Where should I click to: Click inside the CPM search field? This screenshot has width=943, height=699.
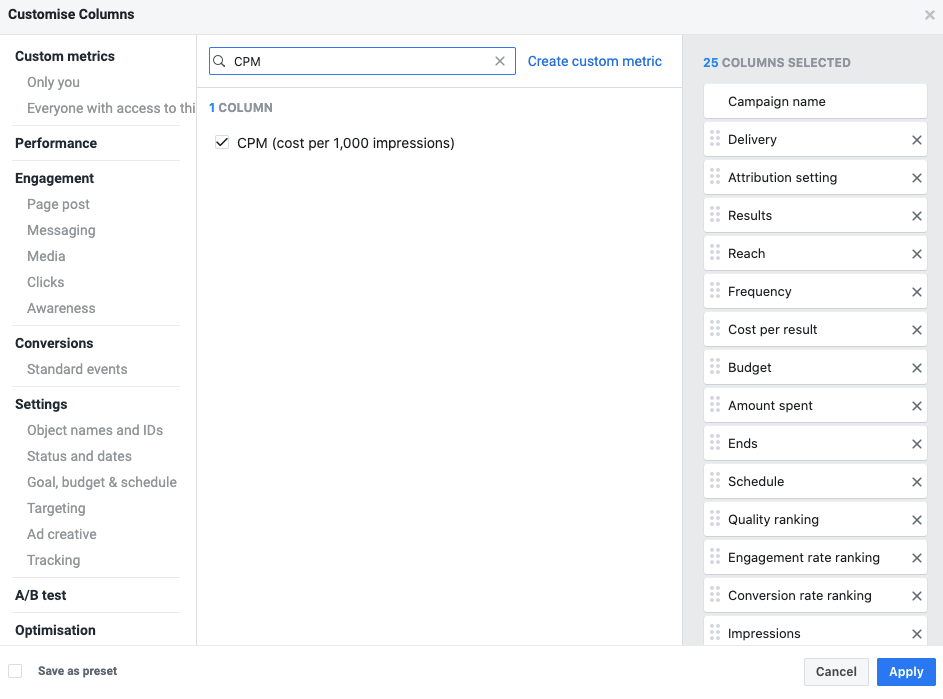pos(360,61)
